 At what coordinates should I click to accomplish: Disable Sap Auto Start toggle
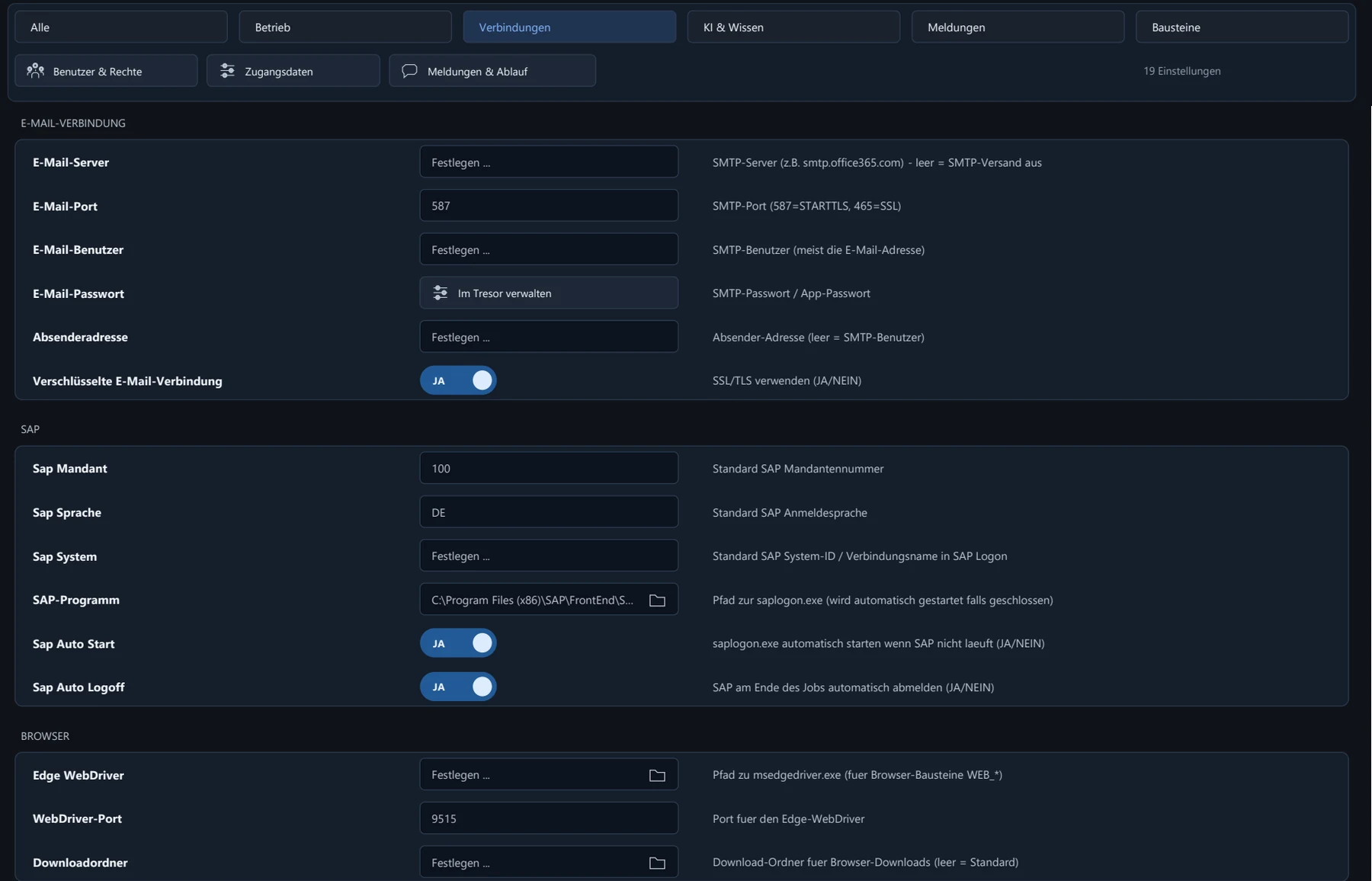coord(458,643)
